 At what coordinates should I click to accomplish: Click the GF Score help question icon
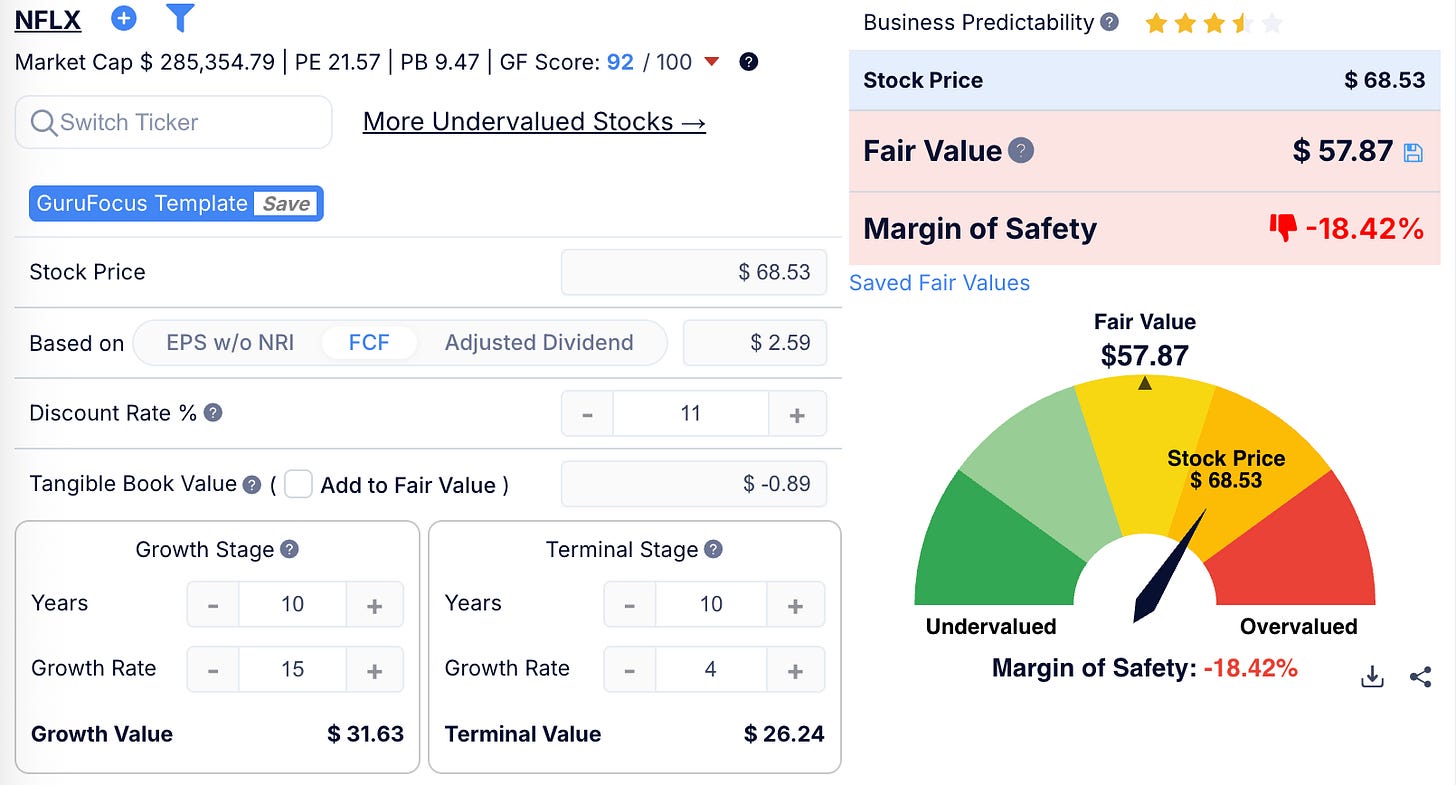pyautogui.click(x=748, y=62)
